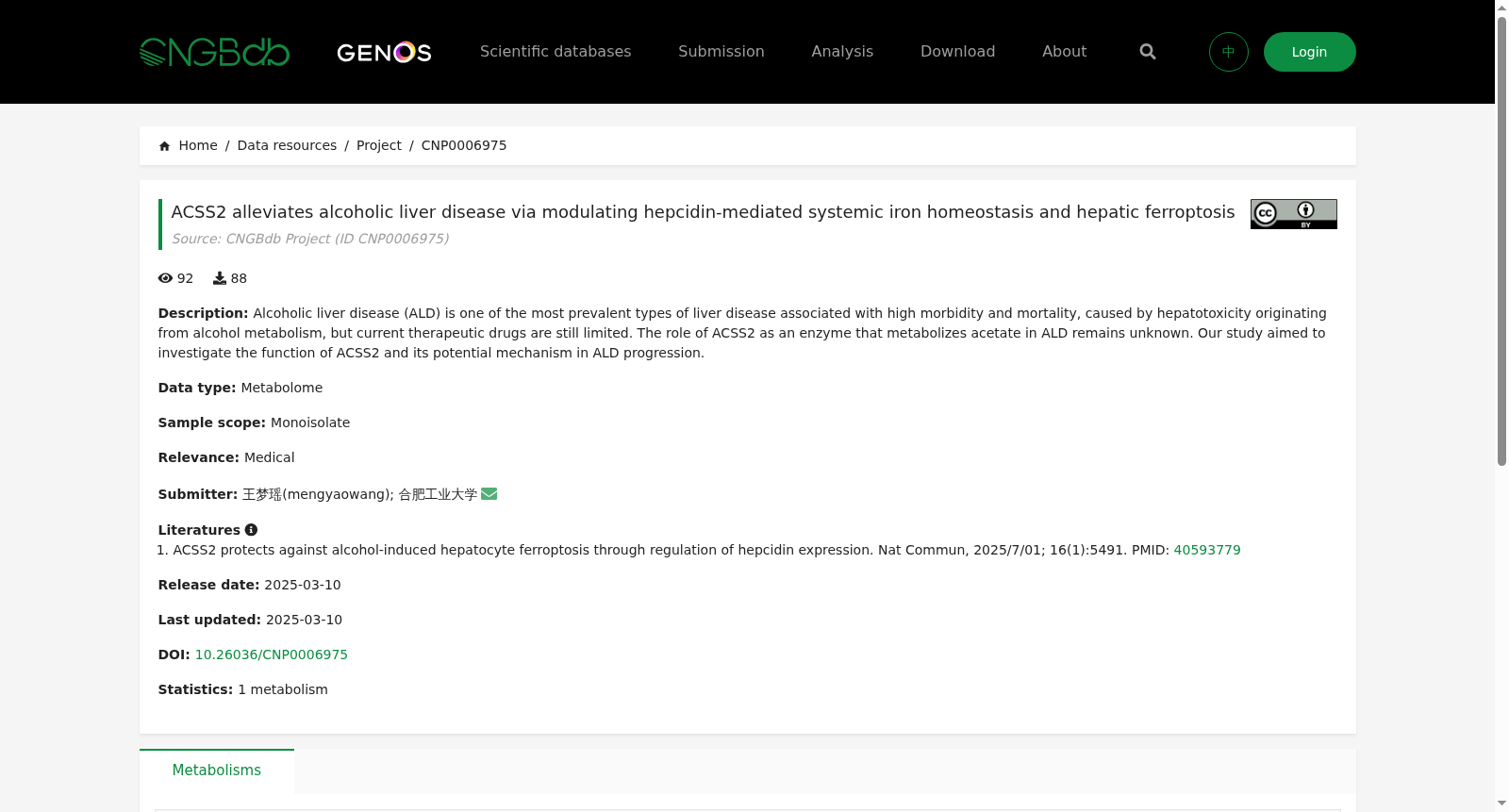Screen dimensions: 1509x812
Task: Click 'Source: CNGBdb Project (ID CNP0006975)' text
Action: (310, 239)
